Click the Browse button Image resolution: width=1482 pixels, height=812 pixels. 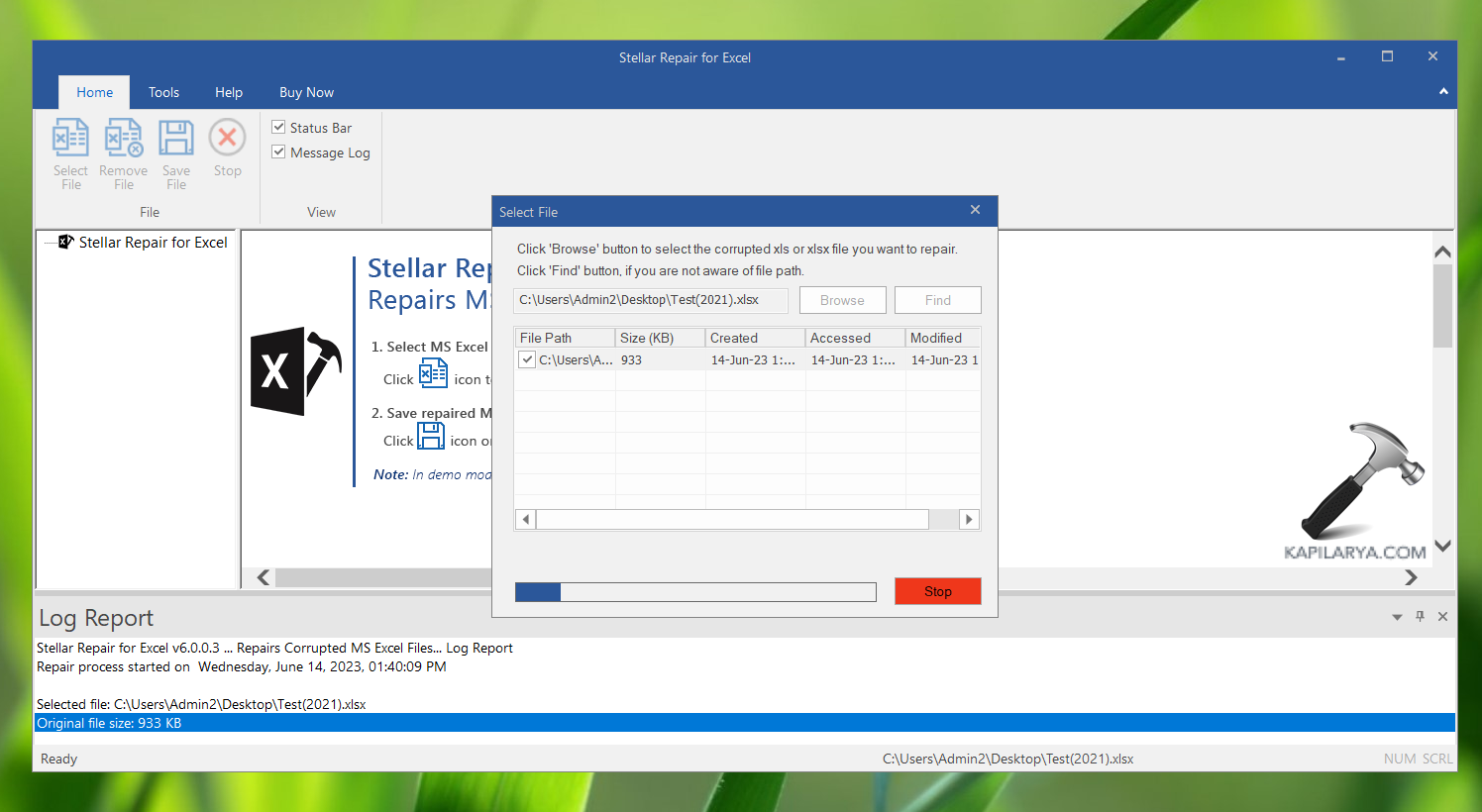coord(842,300)
